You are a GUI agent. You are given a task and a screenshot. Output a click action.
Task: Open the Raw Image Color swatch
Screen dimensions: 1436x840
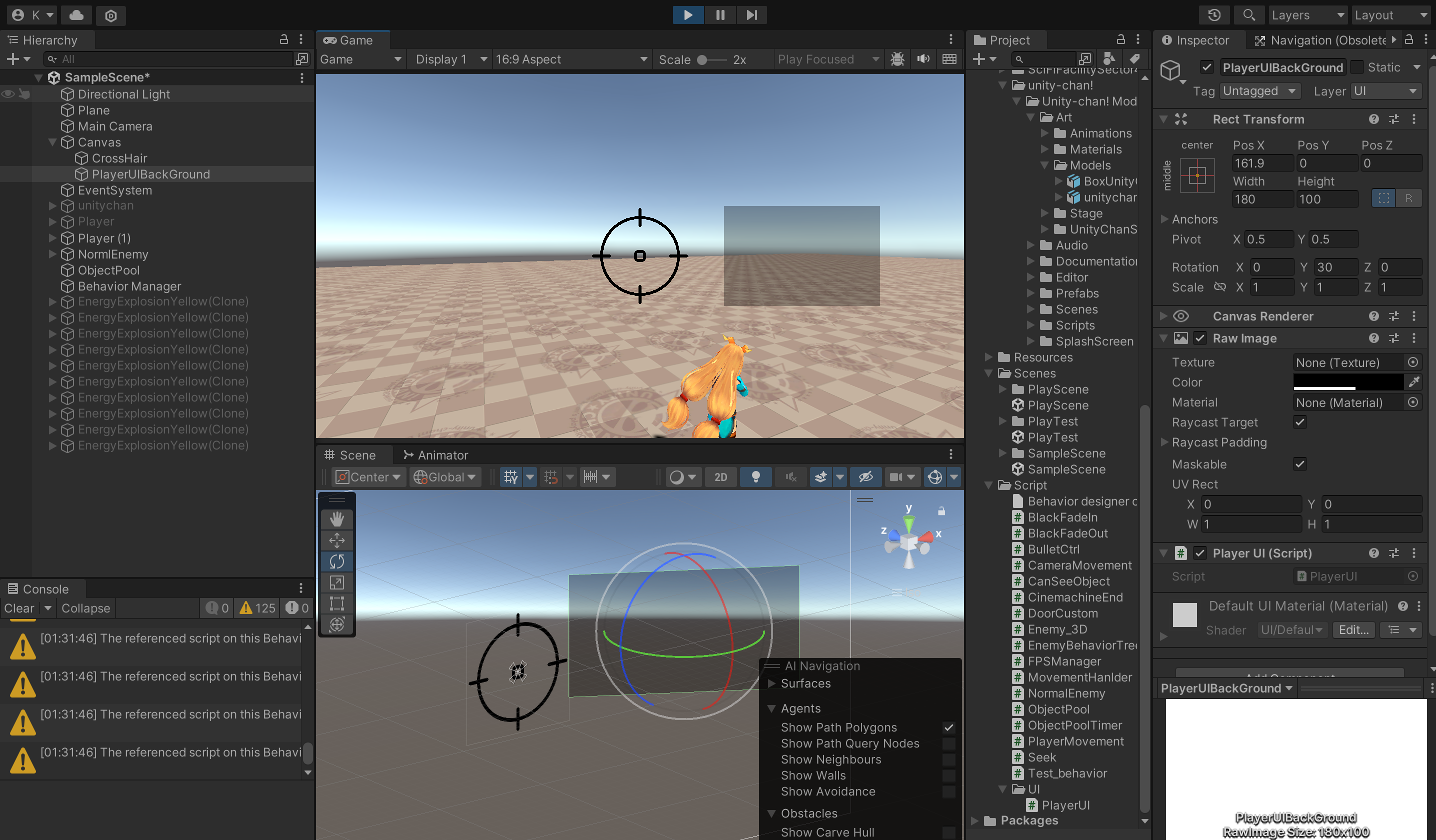1348,382
